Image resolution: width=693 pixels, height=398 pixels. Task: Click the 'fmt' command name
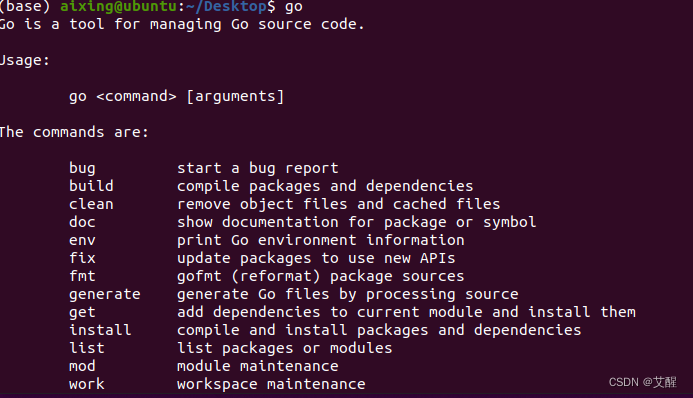(82, 276)
